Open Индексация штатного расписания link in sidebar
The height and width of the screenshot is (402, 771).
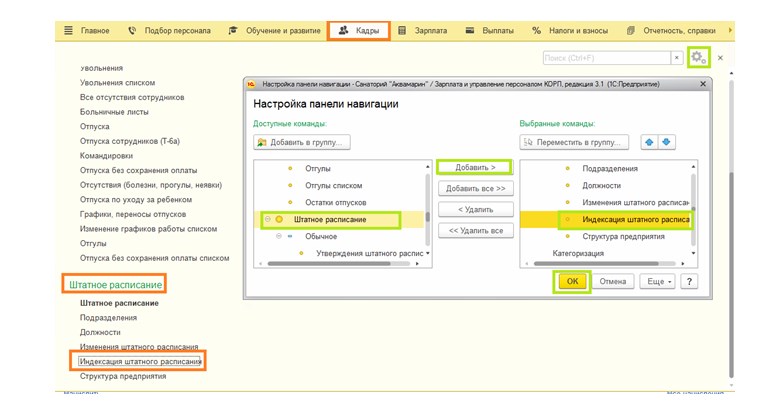(x=140, y=361)
